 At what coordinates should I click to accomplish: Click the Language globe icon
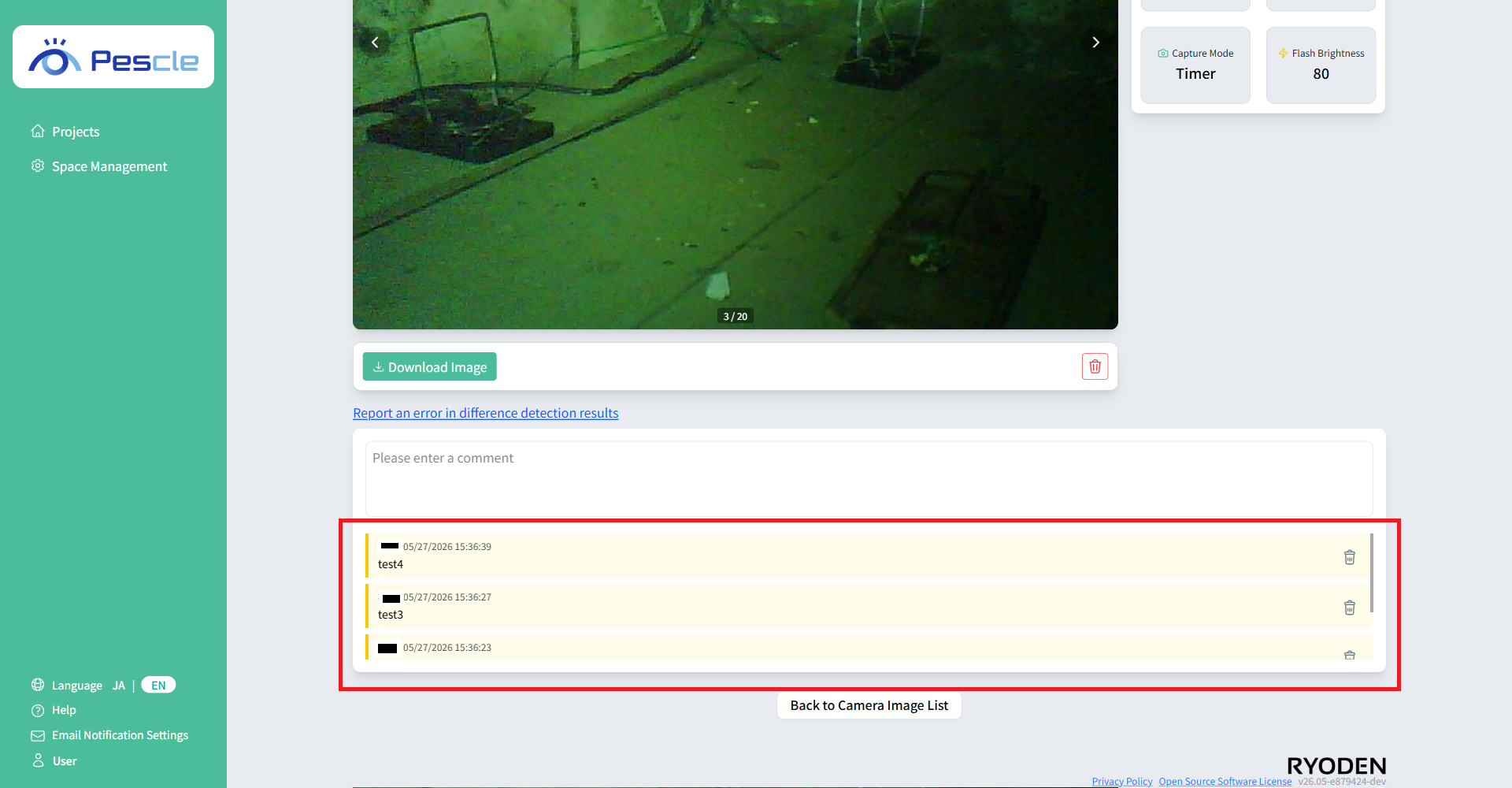click(x=38, y=685)
